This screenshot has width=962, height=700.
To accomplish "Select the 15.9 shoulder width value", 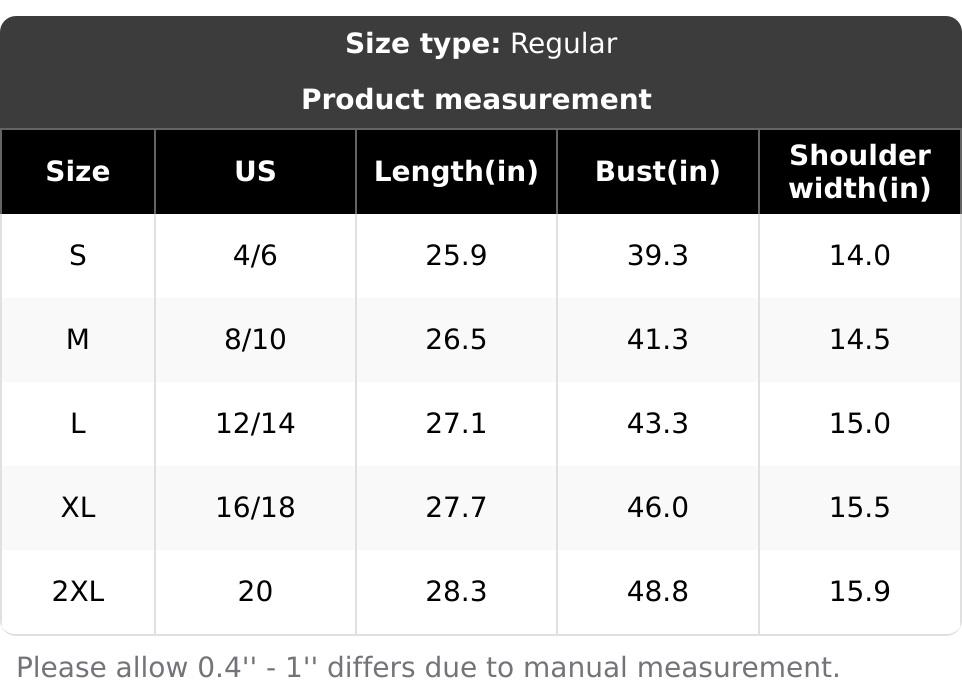I will 859,592.
